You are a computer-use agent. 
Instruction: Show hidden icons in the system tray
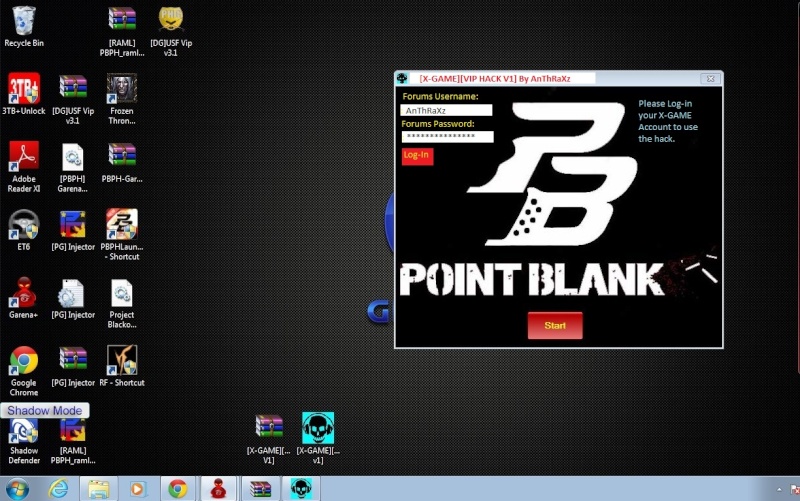point(779,490)
